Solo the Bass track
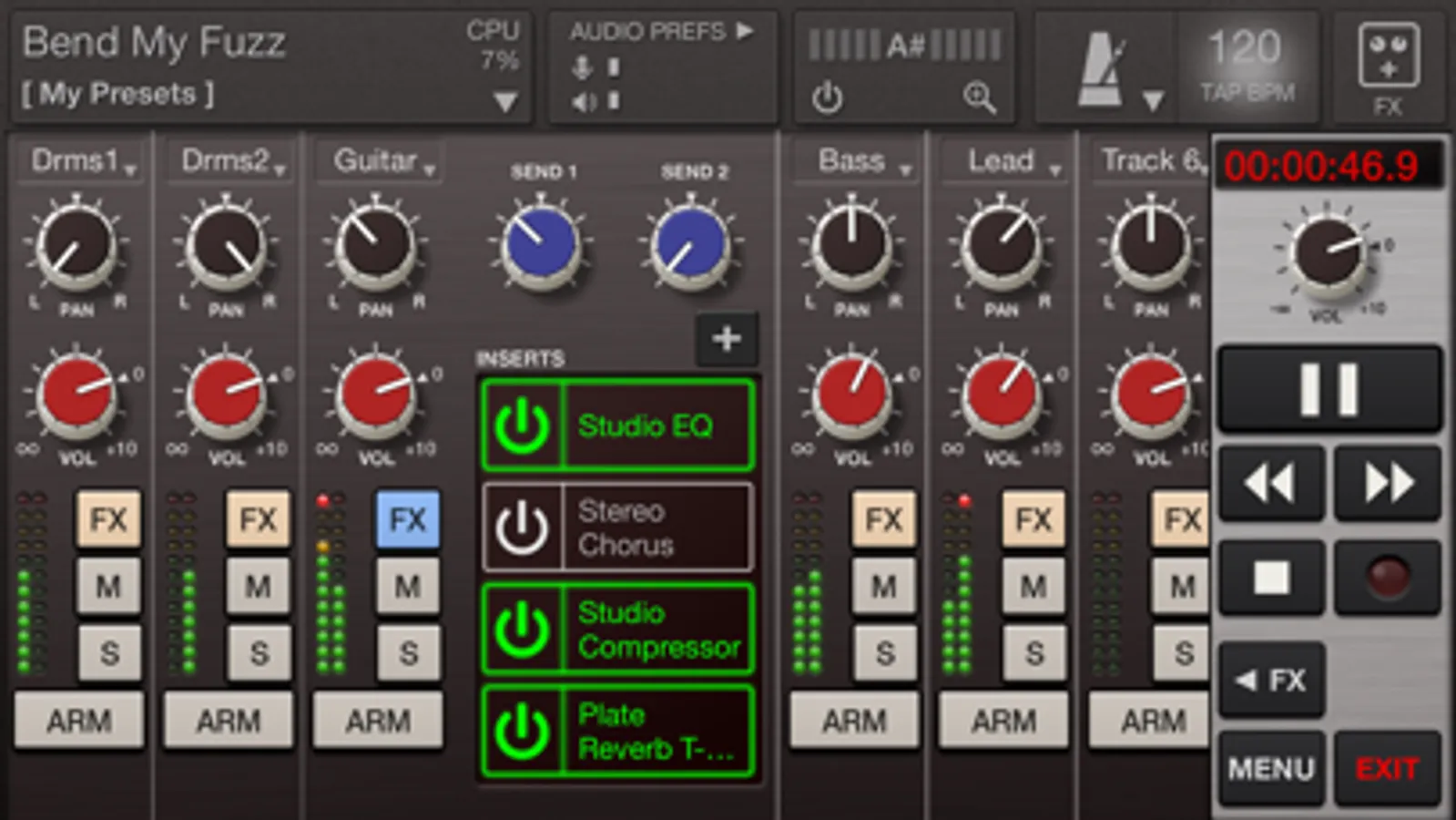Viewport: 1456px width, 820px height. tap(885, 652)
